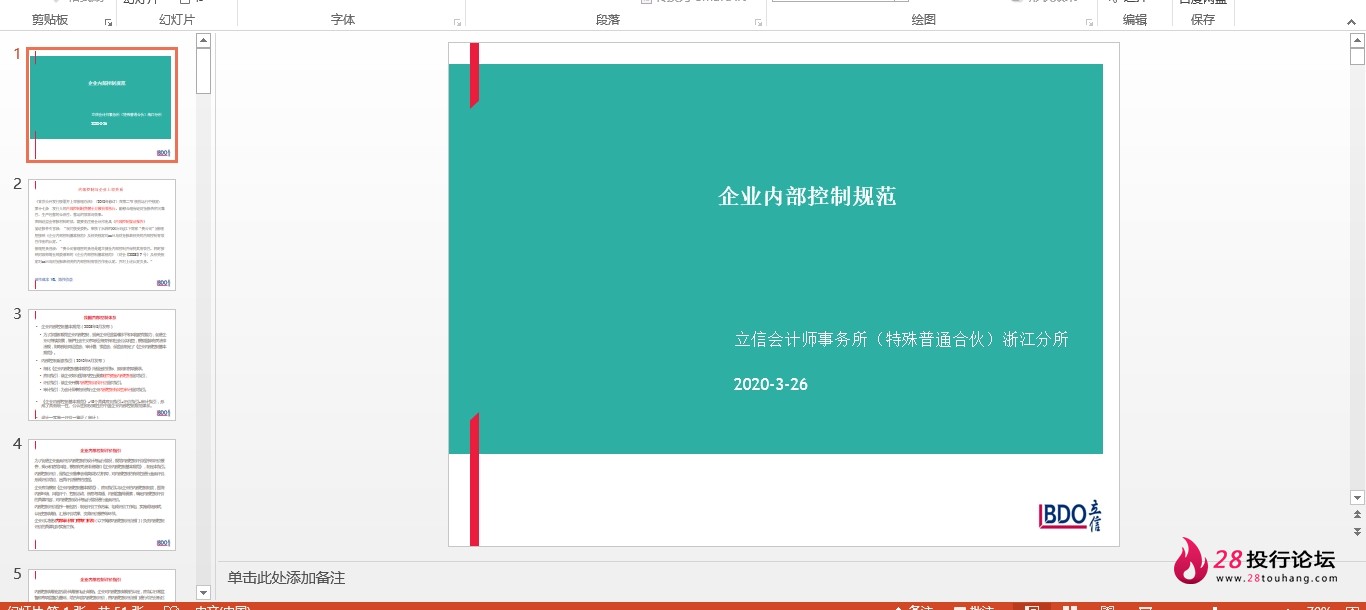Image resolution: width=1366 pixels, height=610 pixels.
Task: Switch to Normal view in status bar
Action: 1032,607
